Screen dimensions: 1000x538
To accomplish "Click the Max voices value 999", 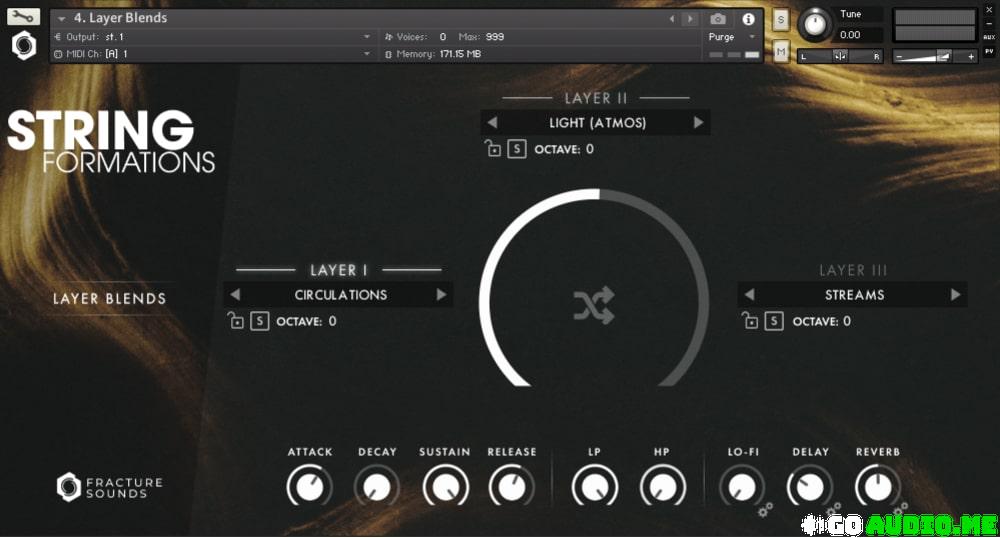I will coord(494,37).
